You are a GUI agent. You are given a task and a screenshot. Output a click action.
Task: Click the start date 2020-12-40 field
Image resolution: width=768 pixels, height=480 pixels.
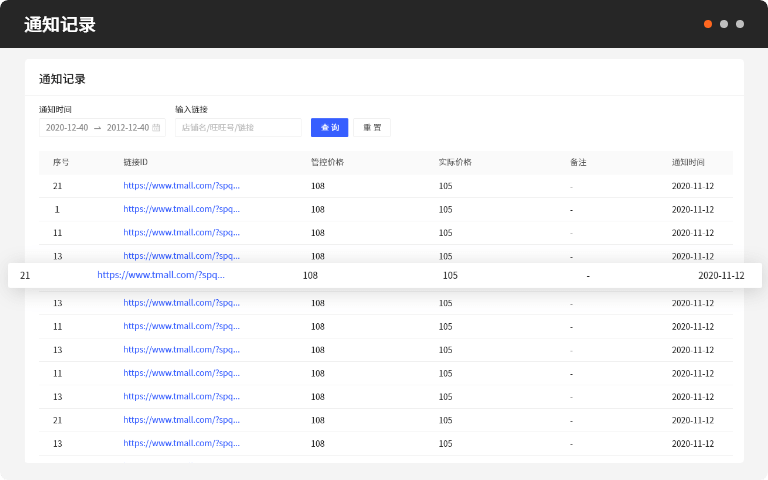click(67, 127)
